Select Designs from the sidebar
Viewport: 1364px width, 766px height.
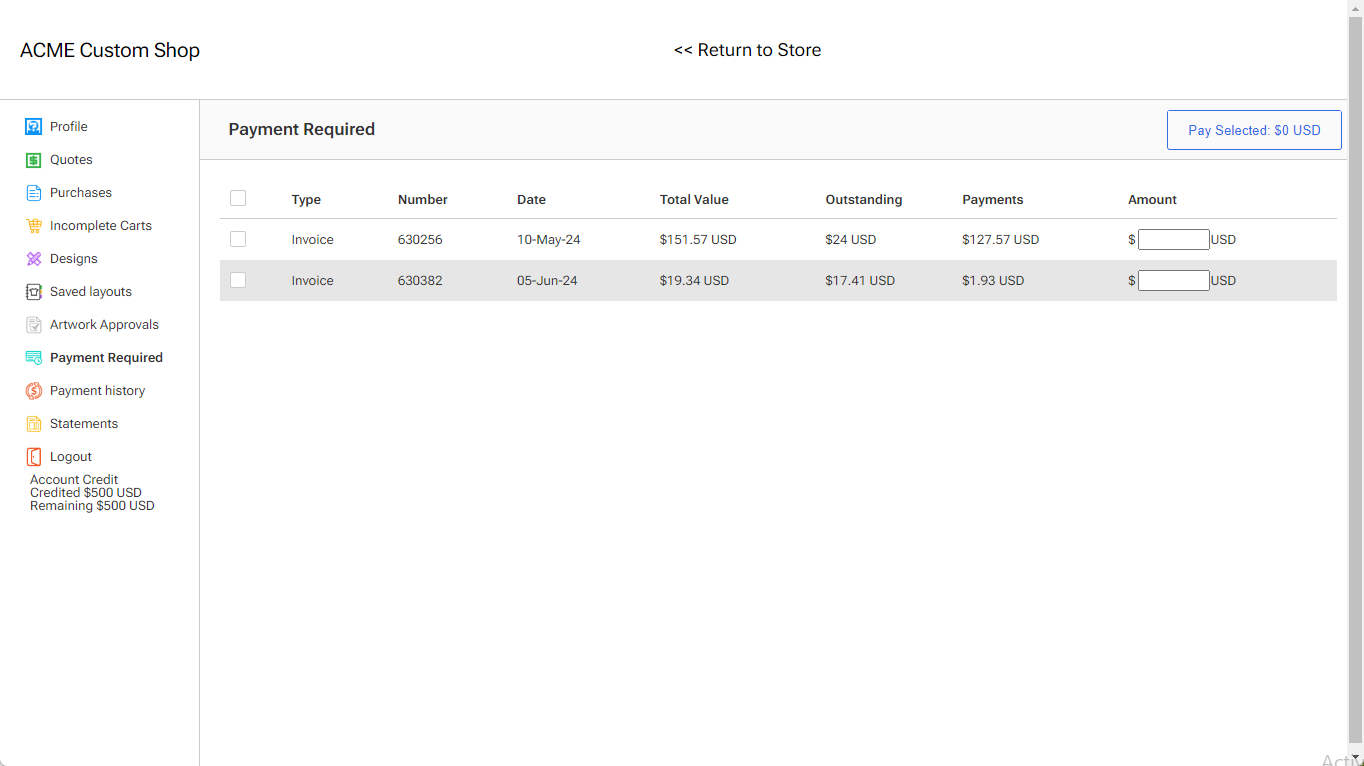[x=74, y=259]
